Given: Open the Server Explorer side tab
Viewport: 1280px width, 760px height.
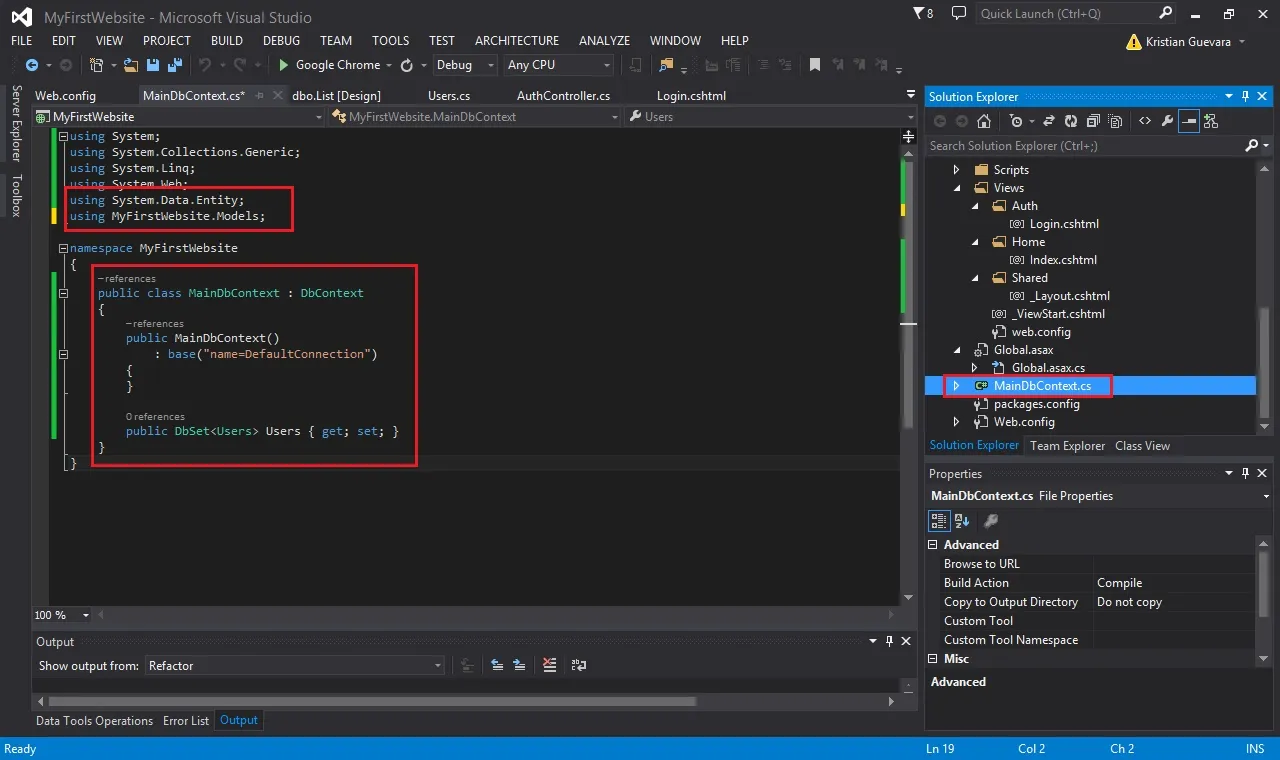Looking at the screenshot, I should tap(16, 124).
